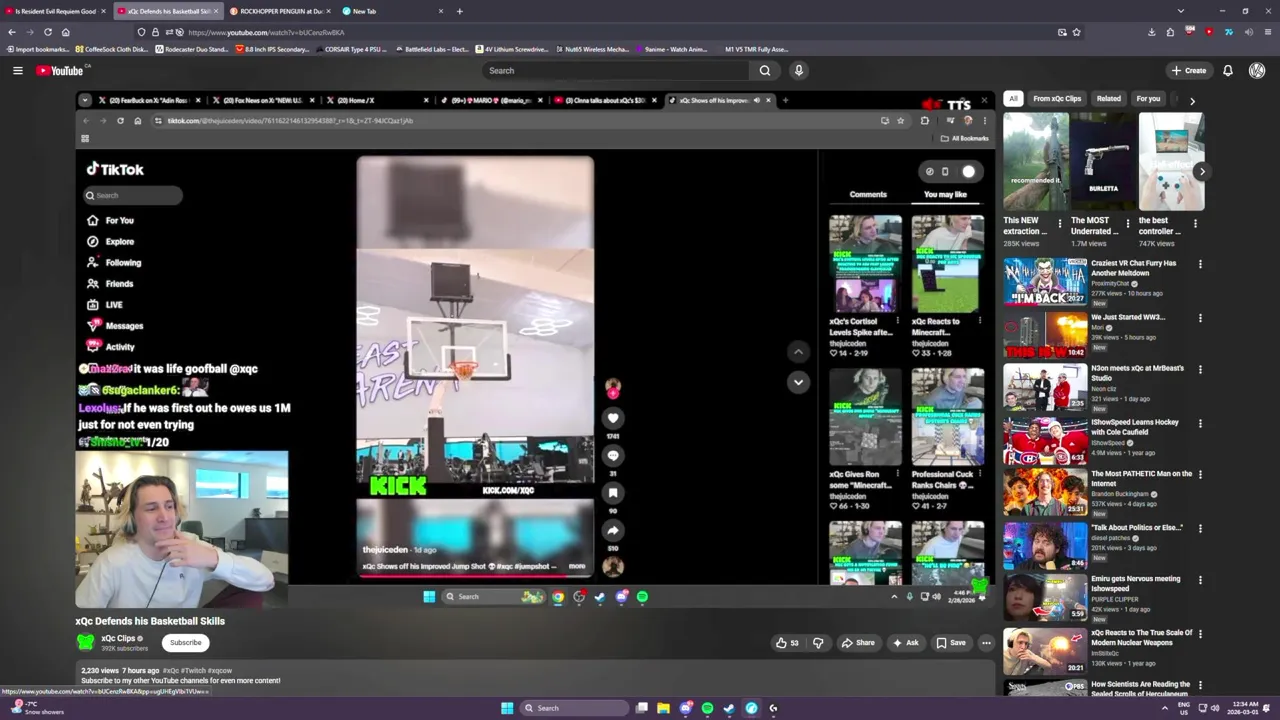Viewport: 1280px width, 720px height.
Task: Open Emiru gets Nervous meeting ishowspeed thumbnail
Action: click(x=1045, y=597)
